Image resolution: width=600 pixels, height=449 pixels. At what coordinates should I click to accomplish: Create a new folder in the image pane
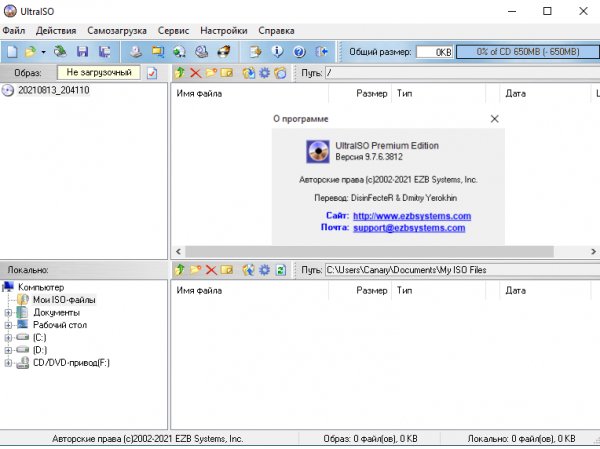pos(211,72)
